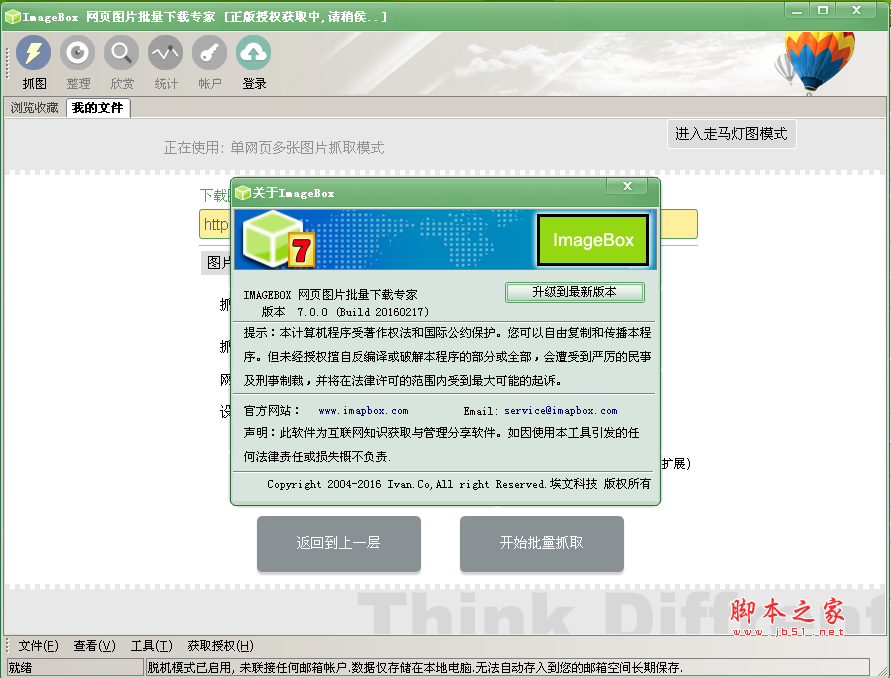The image size is (891, 678).
Task: Click the service@imapbox.com email link
Action: [561, 410]
